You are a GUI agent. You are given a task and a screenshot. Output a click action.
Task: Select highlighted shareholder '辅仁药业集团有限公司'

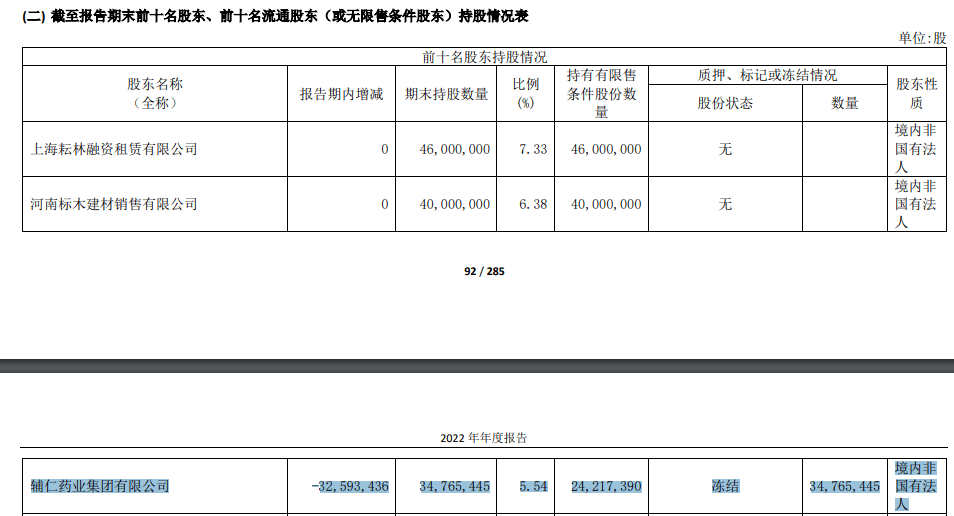(100, 486)
